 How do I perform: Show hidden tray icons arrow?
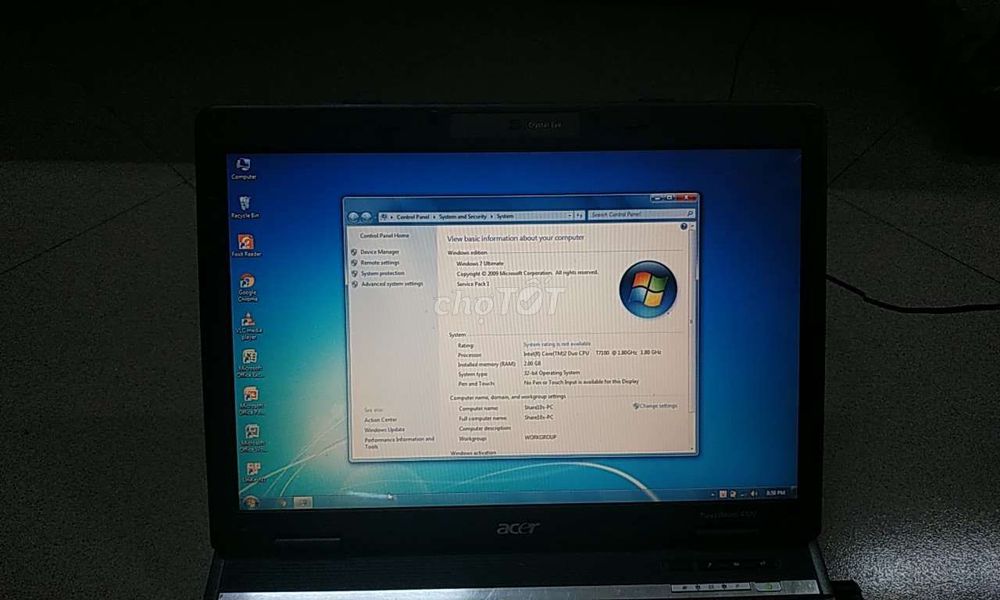(712, 494)
